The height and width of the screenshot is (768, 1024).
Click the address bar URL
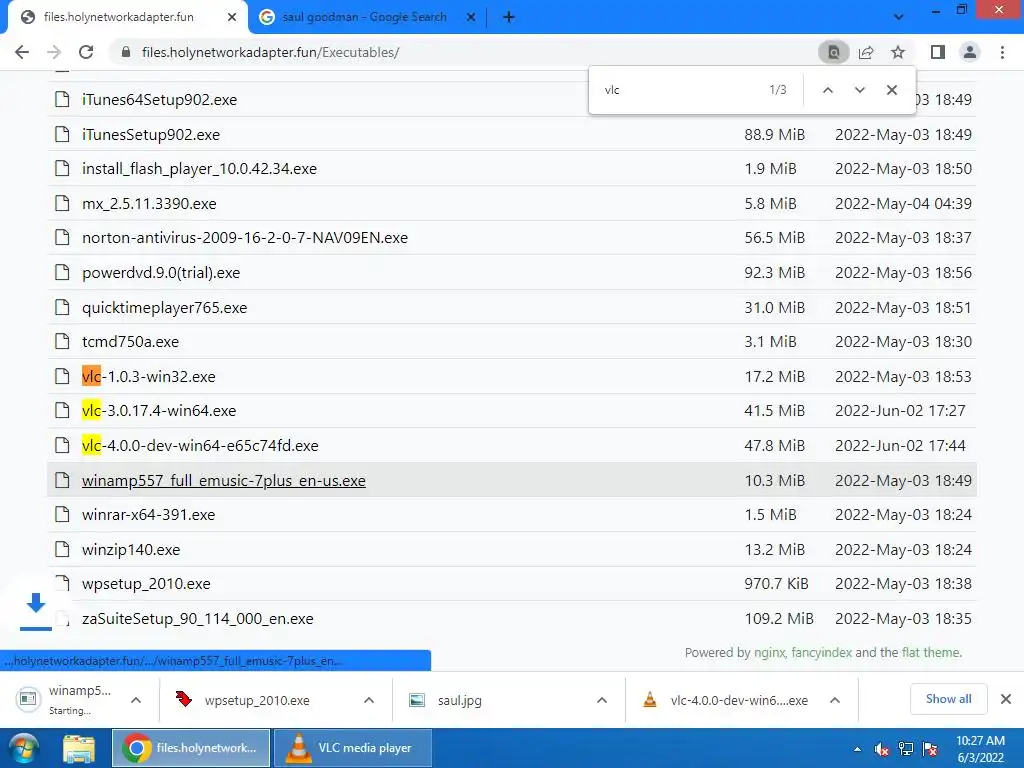pos(270,52)
